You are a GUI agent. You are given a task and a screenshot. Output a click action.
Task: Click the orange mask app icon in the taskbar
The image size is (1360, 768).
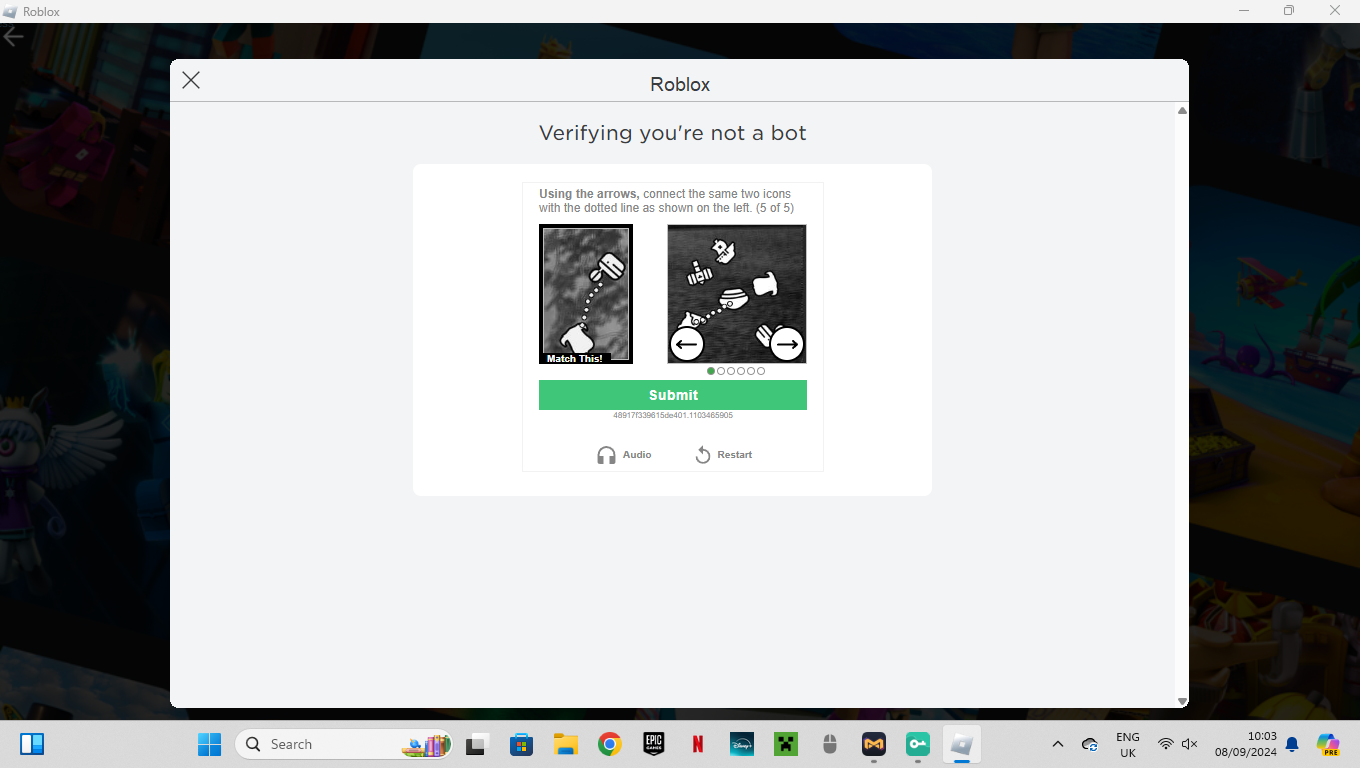click(x=874, y=744)
